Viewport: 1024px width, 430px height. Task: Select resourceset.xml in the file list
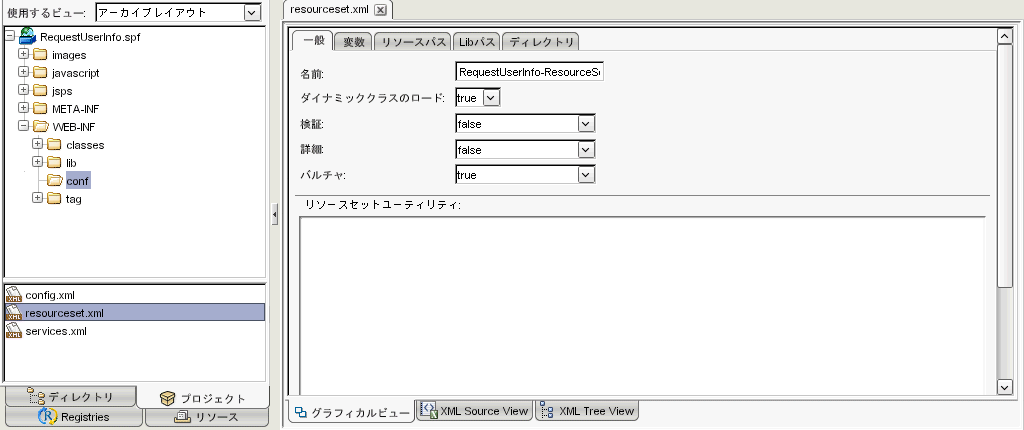click(135, 313)
